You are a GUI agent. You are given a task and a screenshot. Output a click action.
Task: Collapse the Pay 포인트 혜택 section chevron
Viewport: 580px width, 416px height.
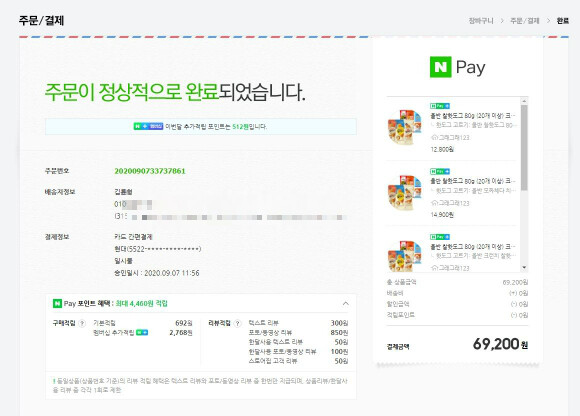(345, 304)
